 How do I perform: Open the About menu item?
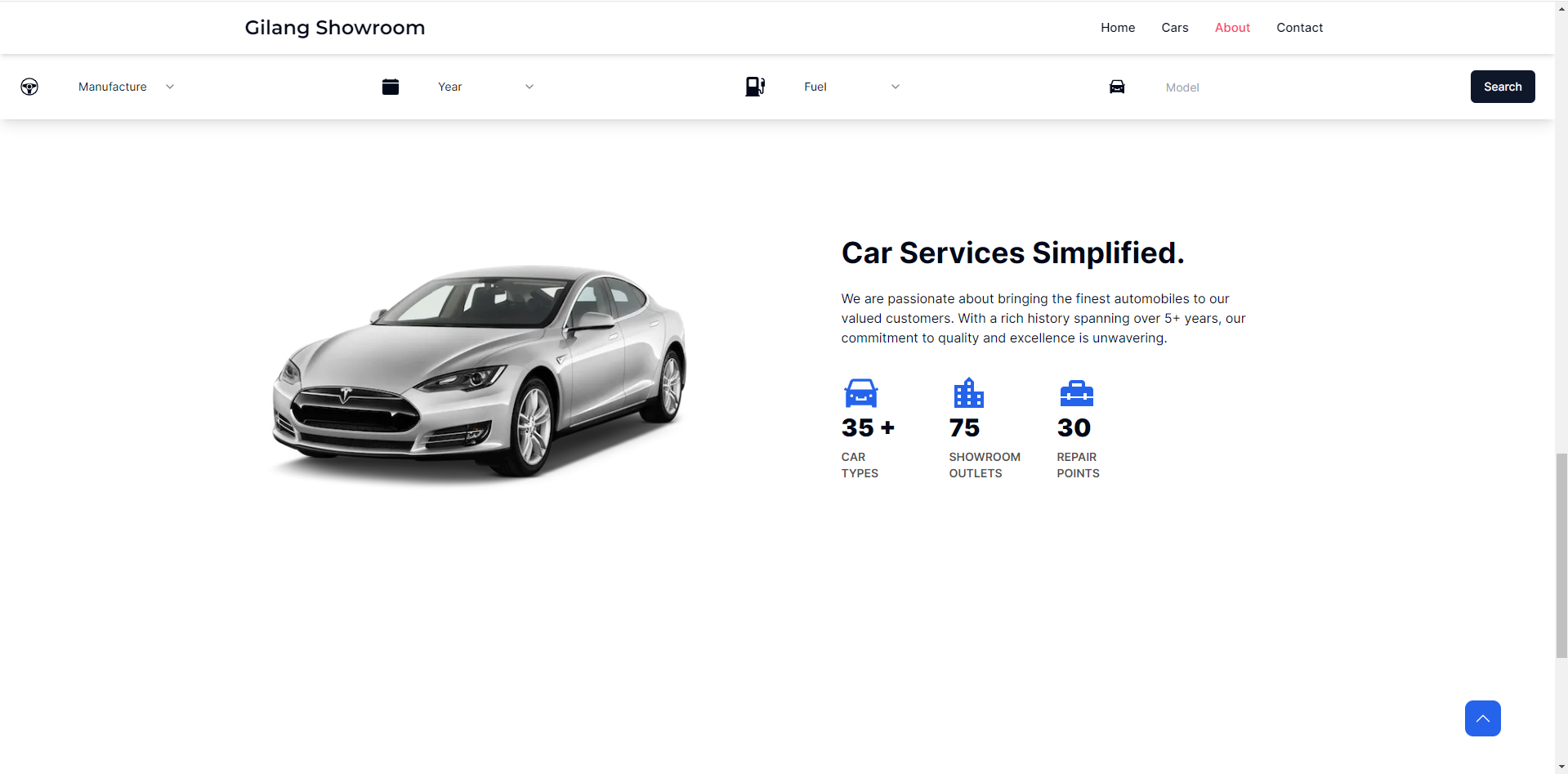tap(1232, 28)
